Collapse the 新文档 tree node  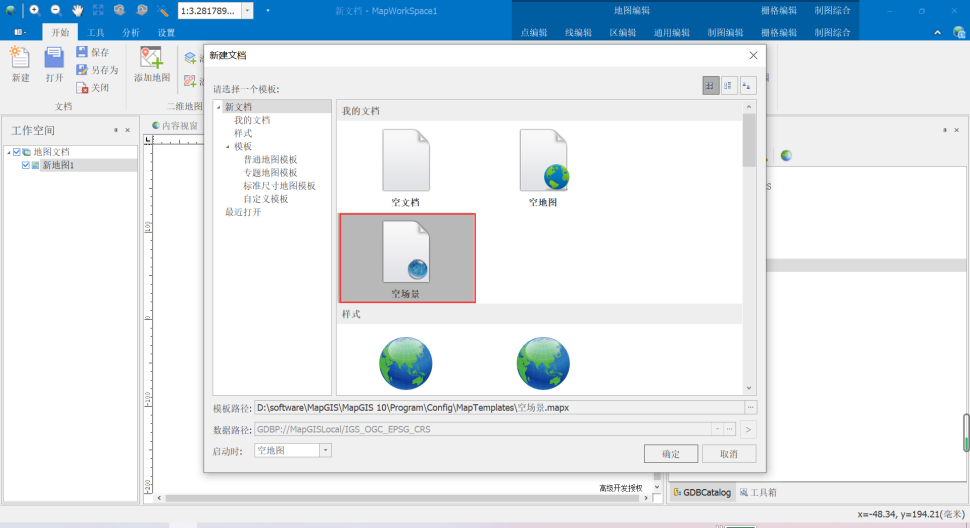pos(218,107)
